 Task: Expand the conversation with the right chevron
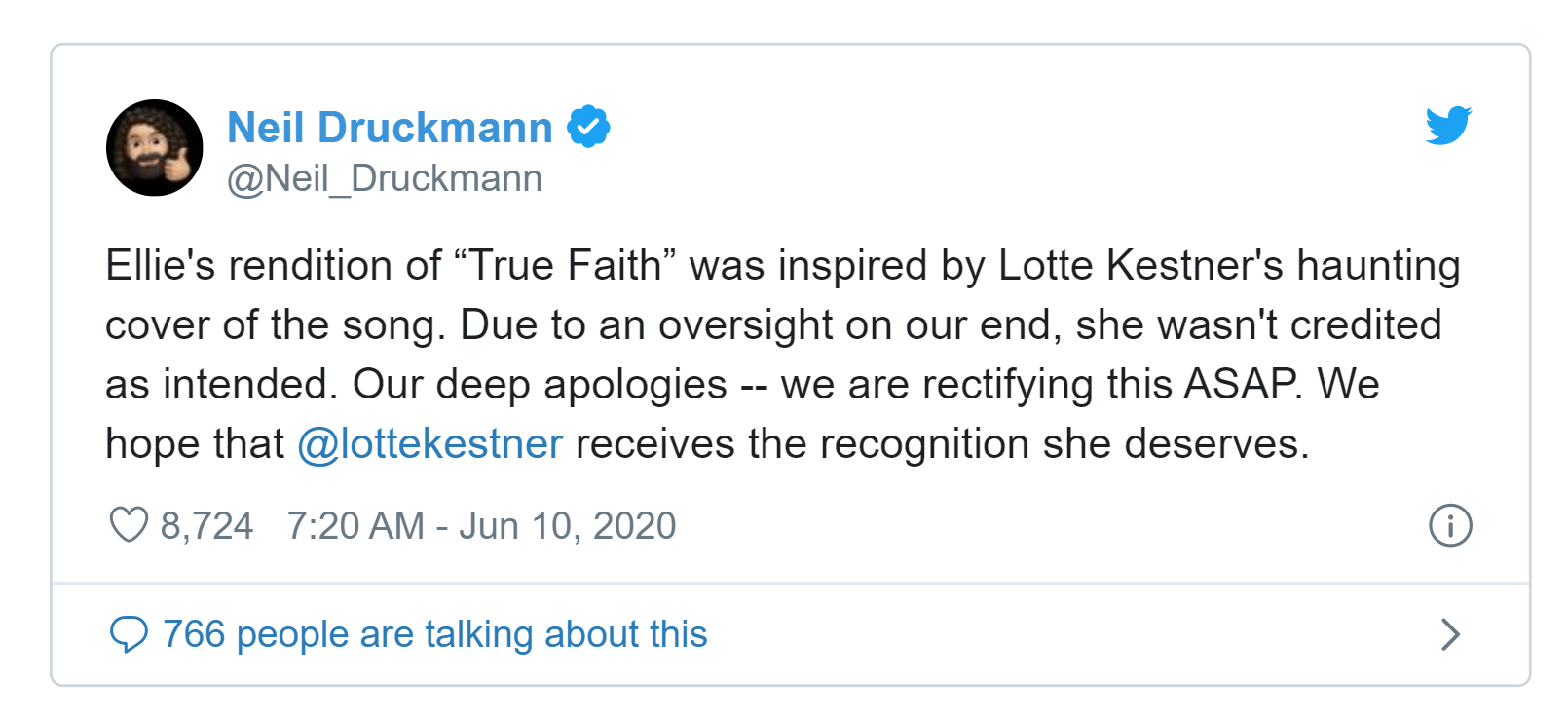[1450, 634]
